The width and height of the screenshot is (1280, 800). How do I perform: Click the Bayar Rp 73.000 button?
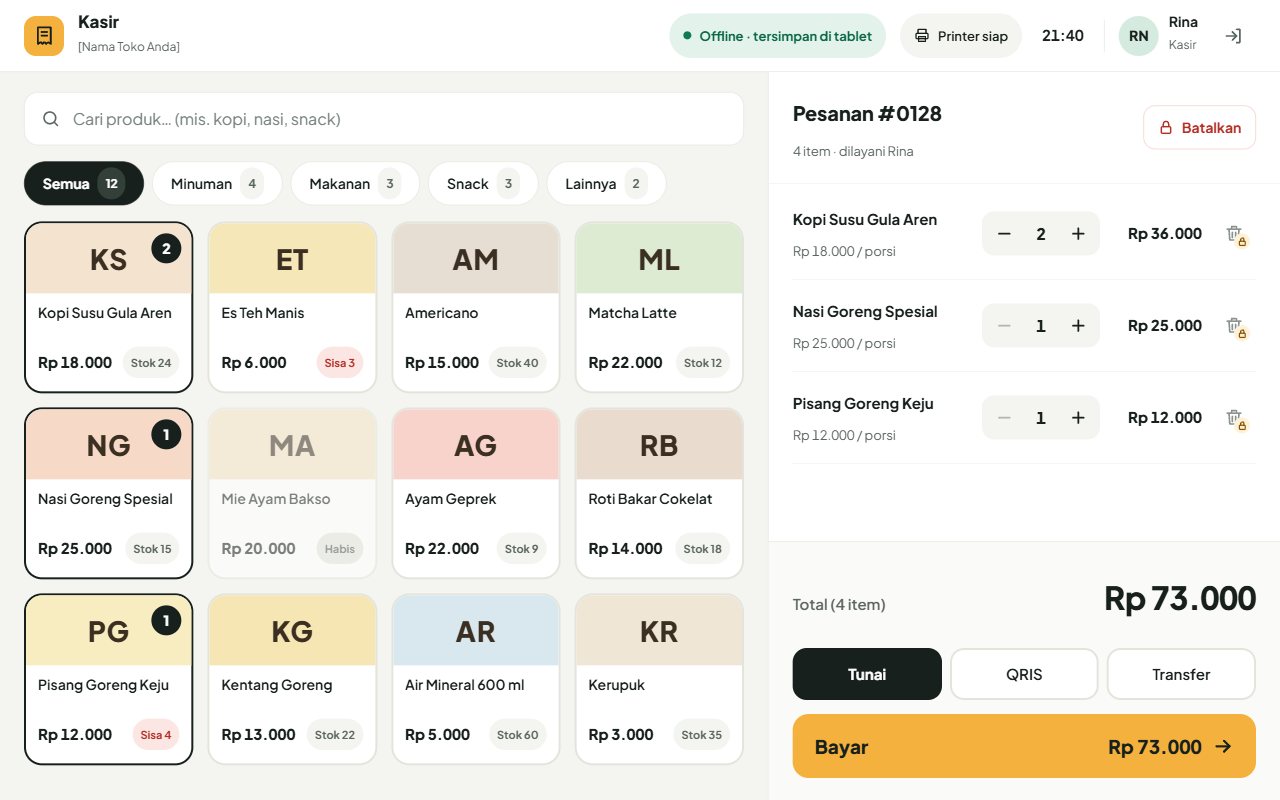click(1024, 746)
